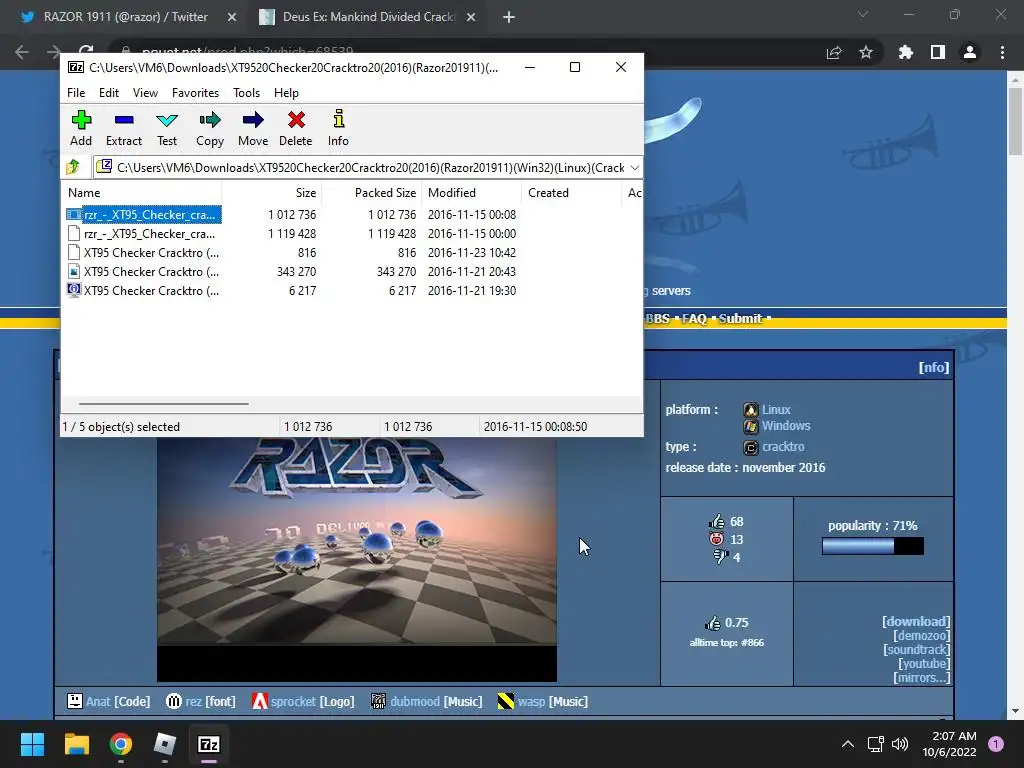Sort by Created column header

tap(571, 193)
